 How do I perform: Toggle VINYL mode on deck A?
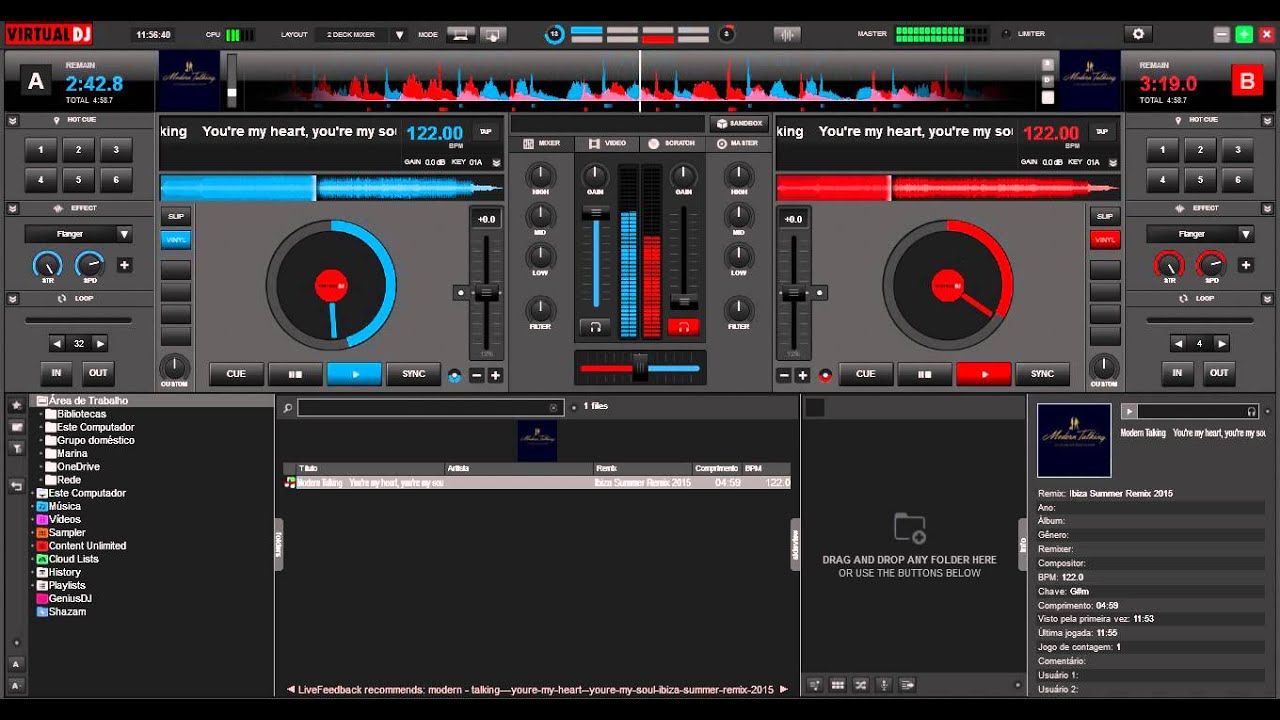click(x=176, y=240)
